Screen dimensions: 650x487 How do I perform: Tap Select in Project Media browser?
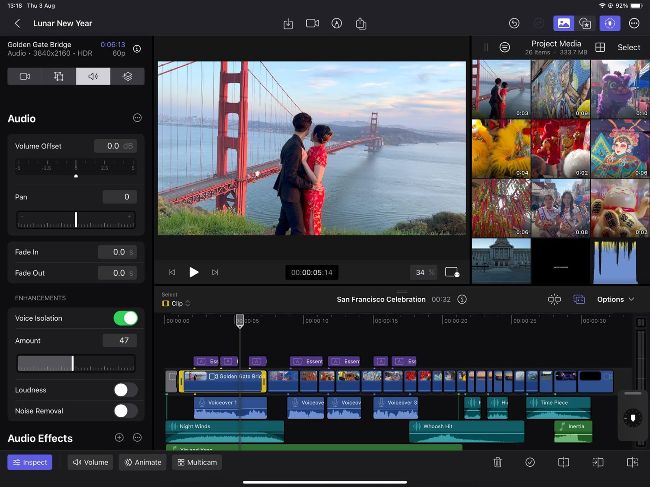click(628, 47)
